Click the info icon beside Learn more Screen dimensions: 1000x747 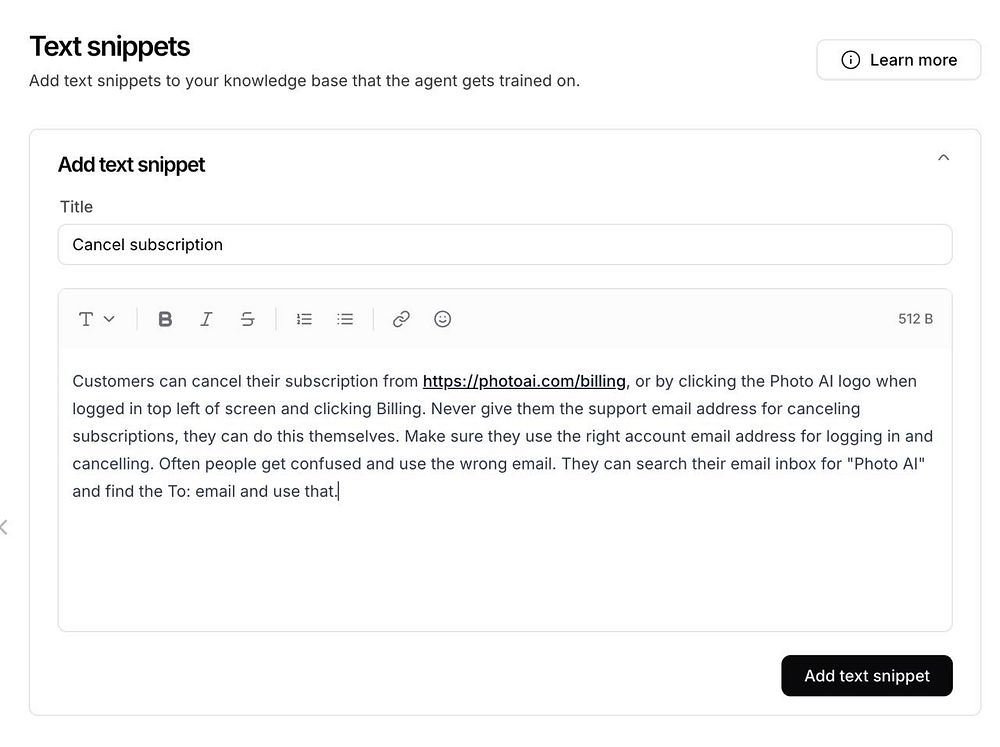[851, 60]
